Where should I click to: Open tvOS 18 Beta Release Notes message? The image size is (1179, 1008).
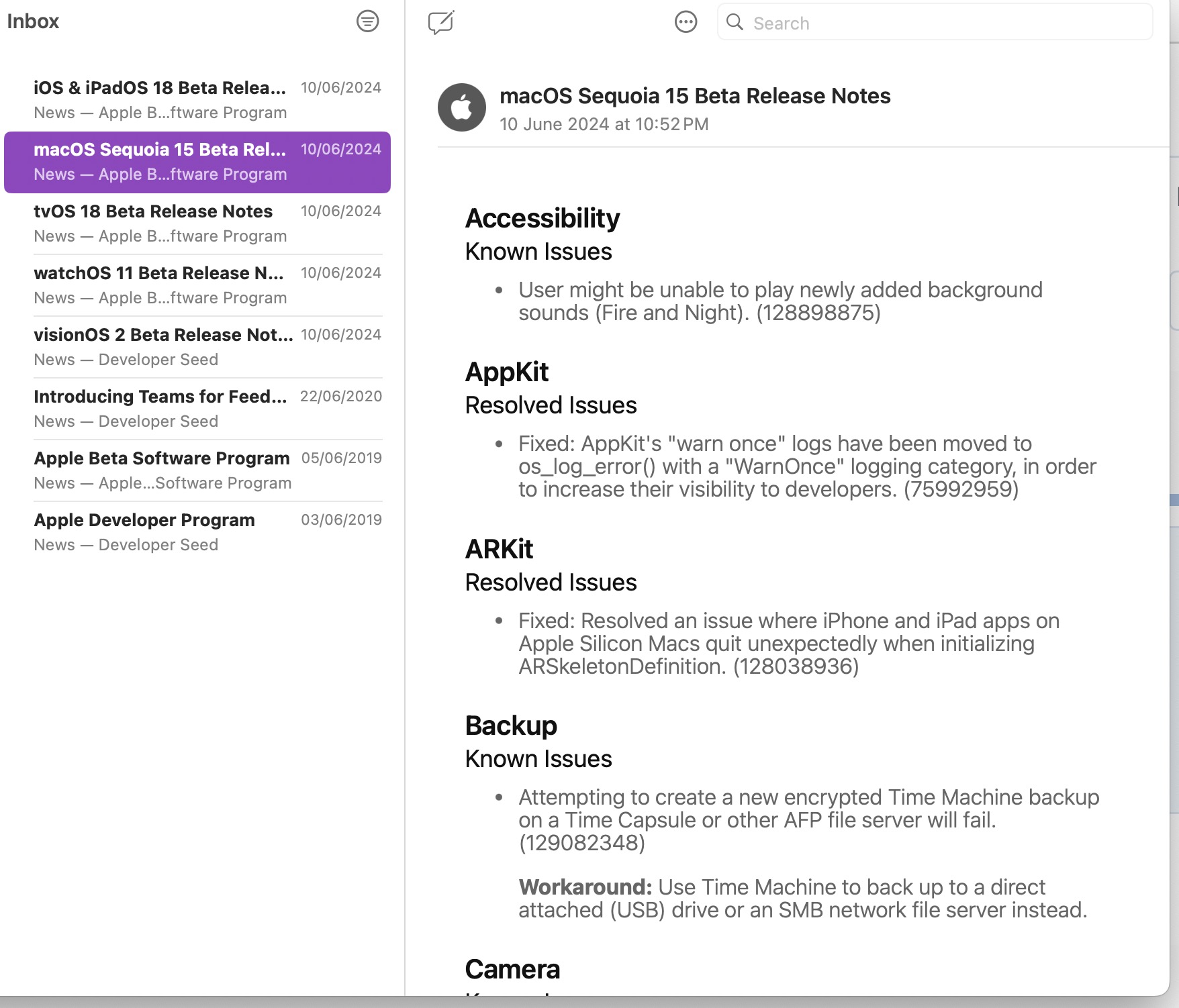(197, 223)
